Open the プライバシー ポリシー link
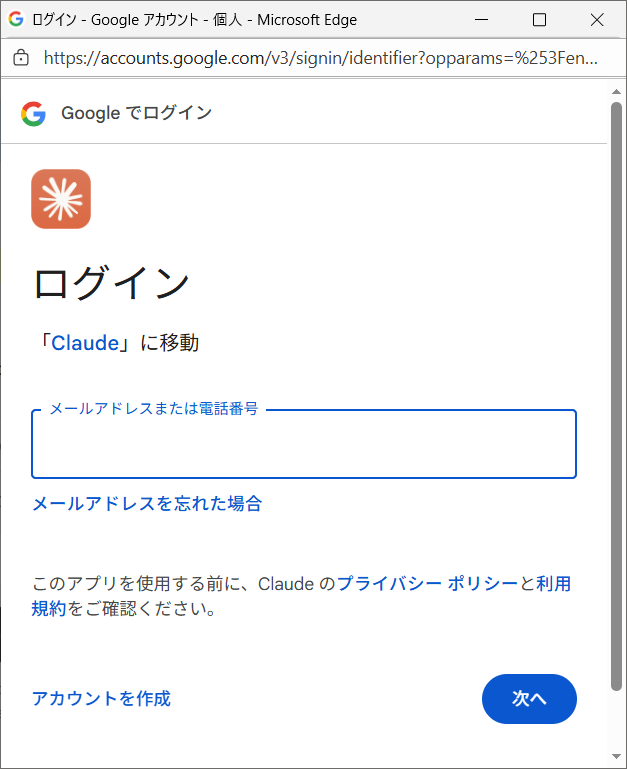The image size is (627, 769). tap(427, 583)
